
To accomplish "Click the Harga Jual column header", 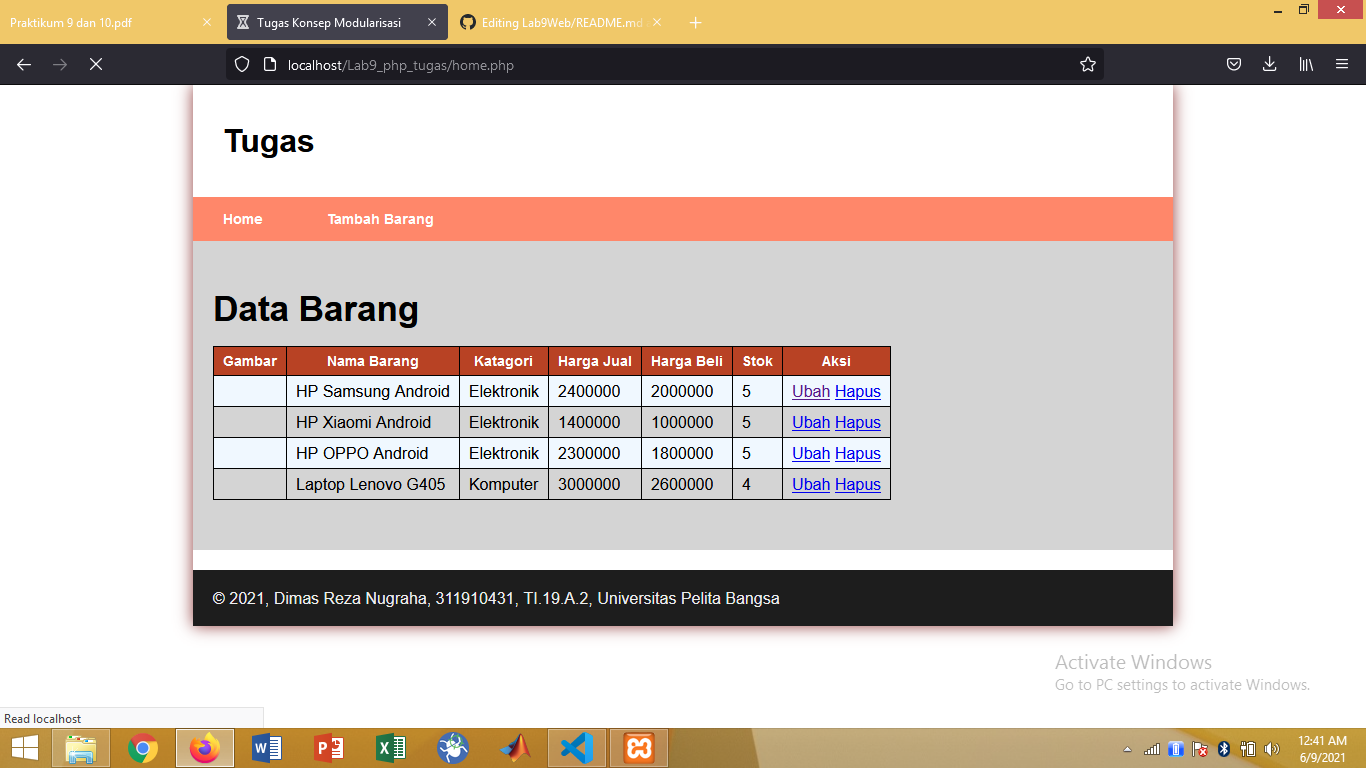I will 595,361.
